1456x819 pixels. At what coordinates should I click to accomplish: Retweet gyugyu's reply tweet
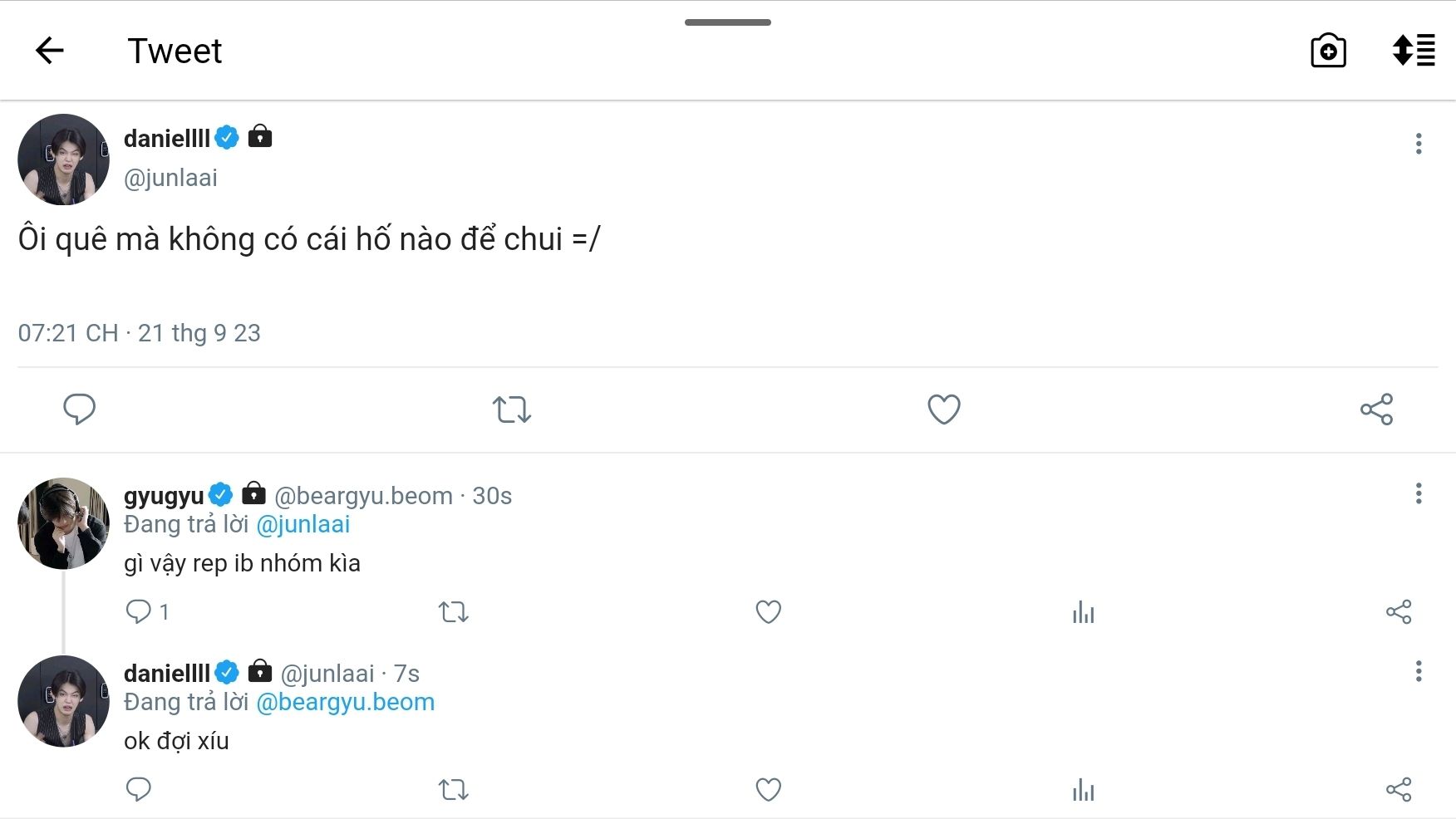pyautogui.click(x=454, y=612)
